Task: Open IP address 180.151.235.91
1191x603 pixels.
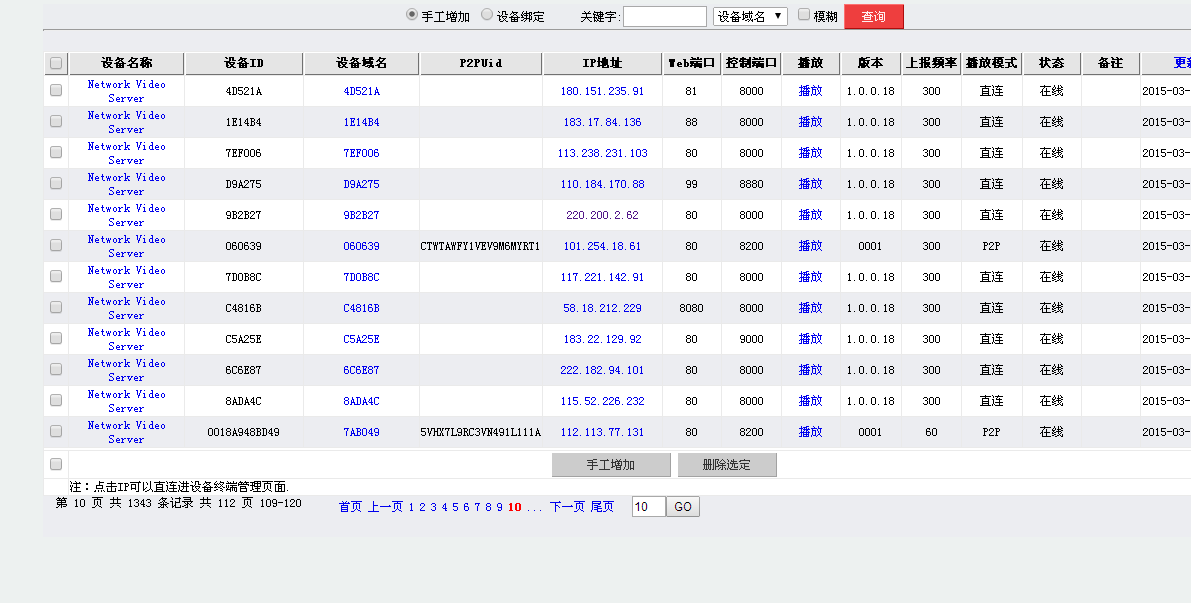Action: pos(602,91)
